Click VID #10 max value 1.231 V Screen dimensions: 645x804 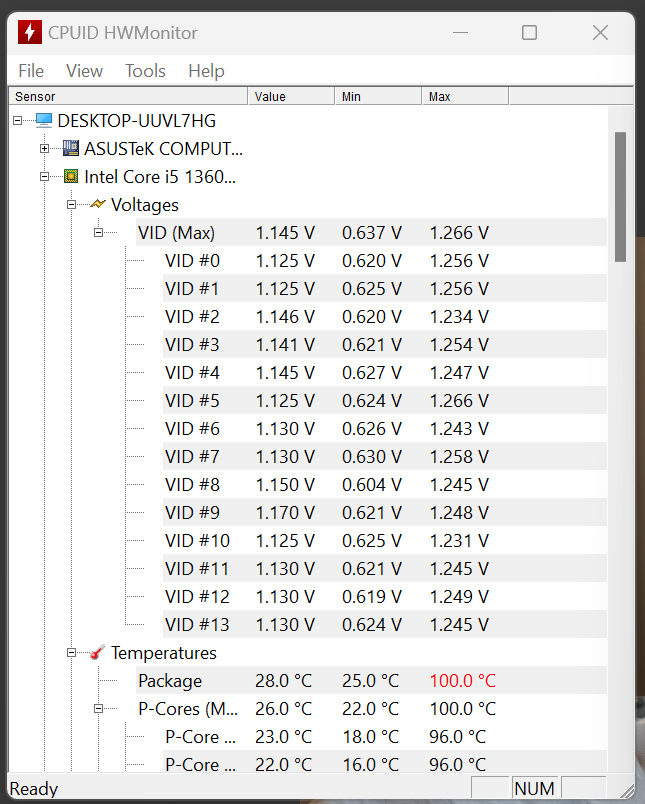coord(459,540)
